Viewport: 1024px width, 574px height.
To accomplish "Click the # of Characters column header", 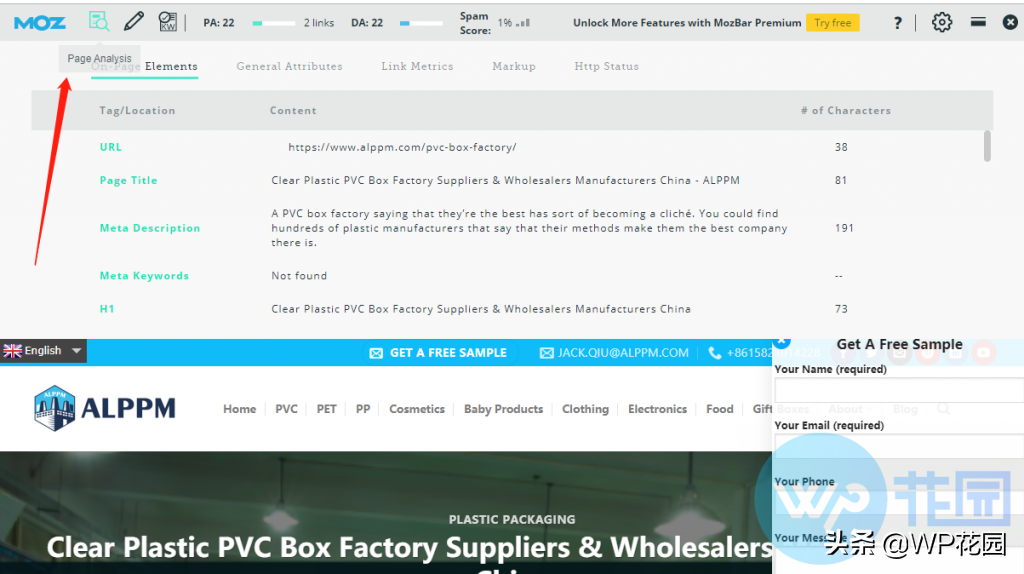I will point(846,110).
